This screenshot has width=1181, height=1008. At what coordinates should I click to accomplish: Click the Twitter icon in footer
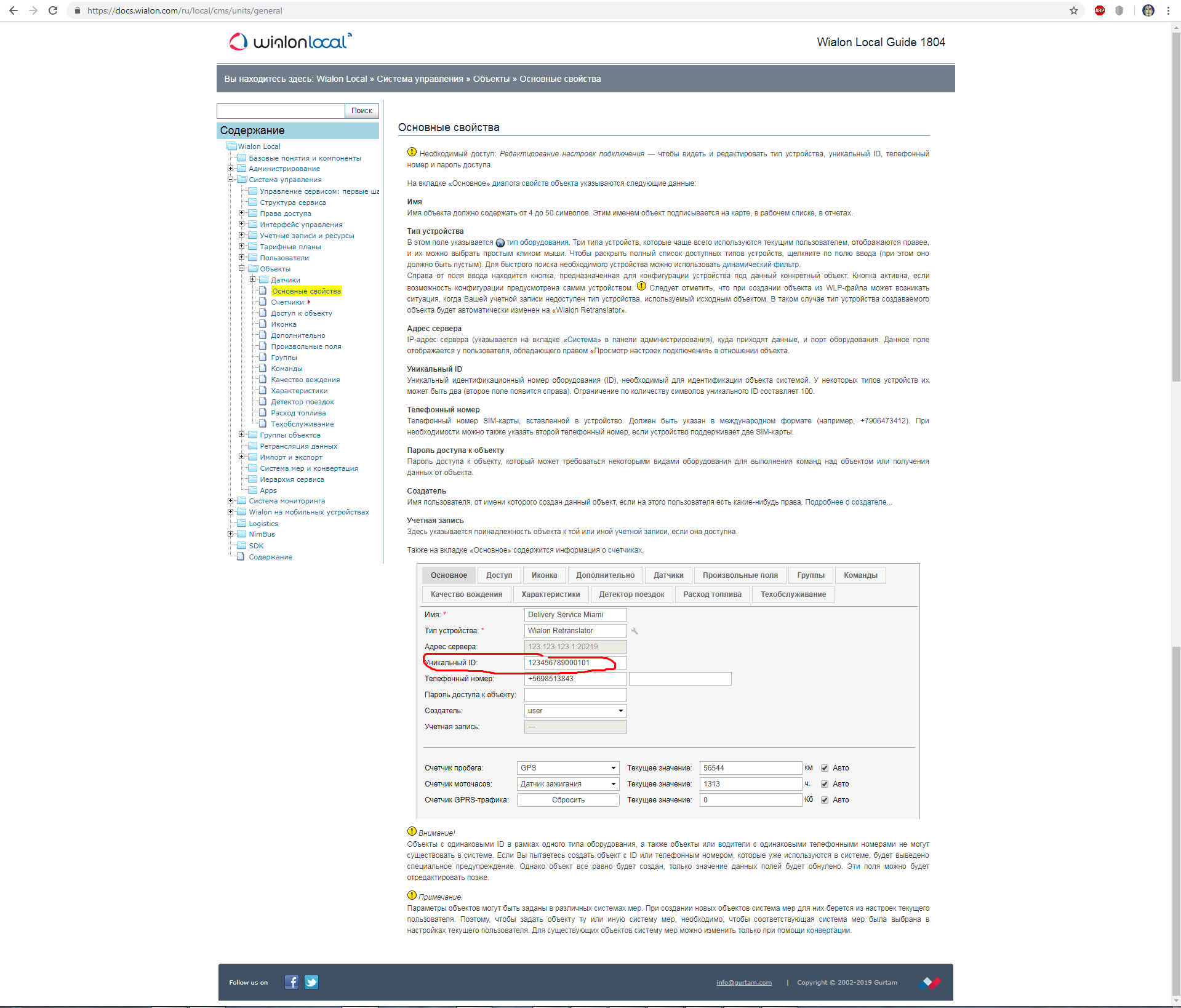click(311, 982)
